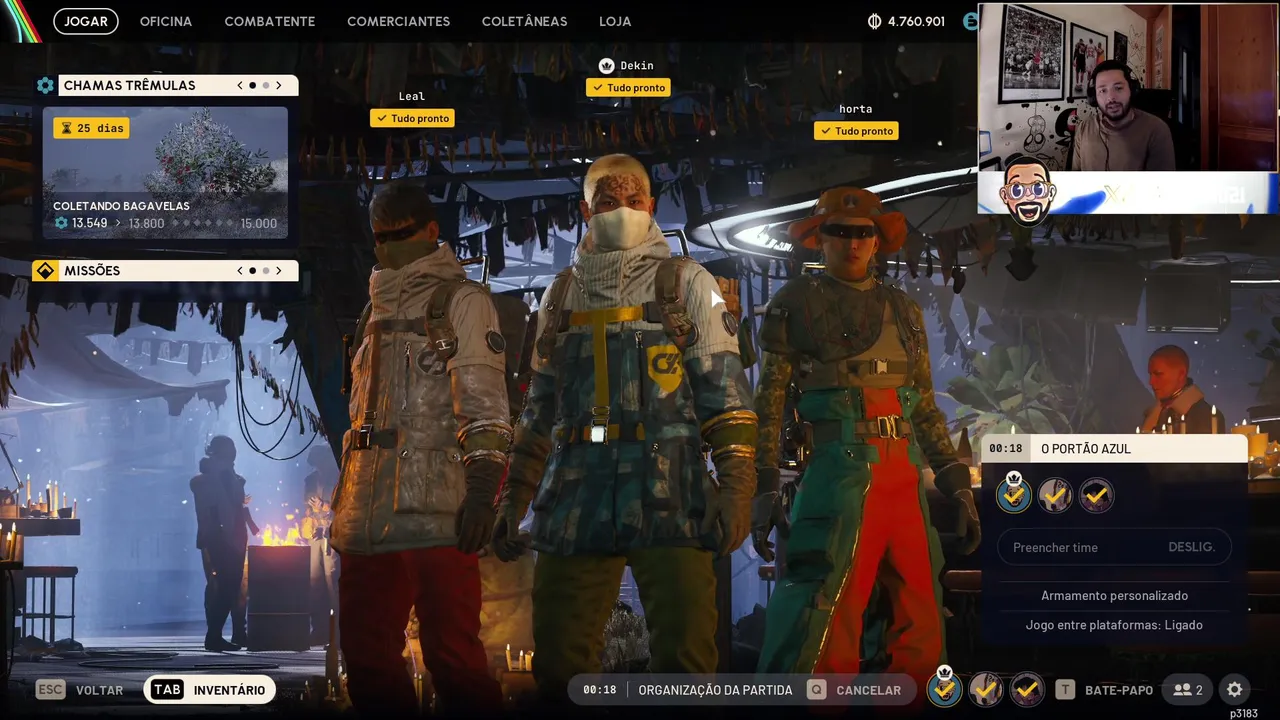Select the leader avatar in O Portão Azul panel

(1014, 494)
